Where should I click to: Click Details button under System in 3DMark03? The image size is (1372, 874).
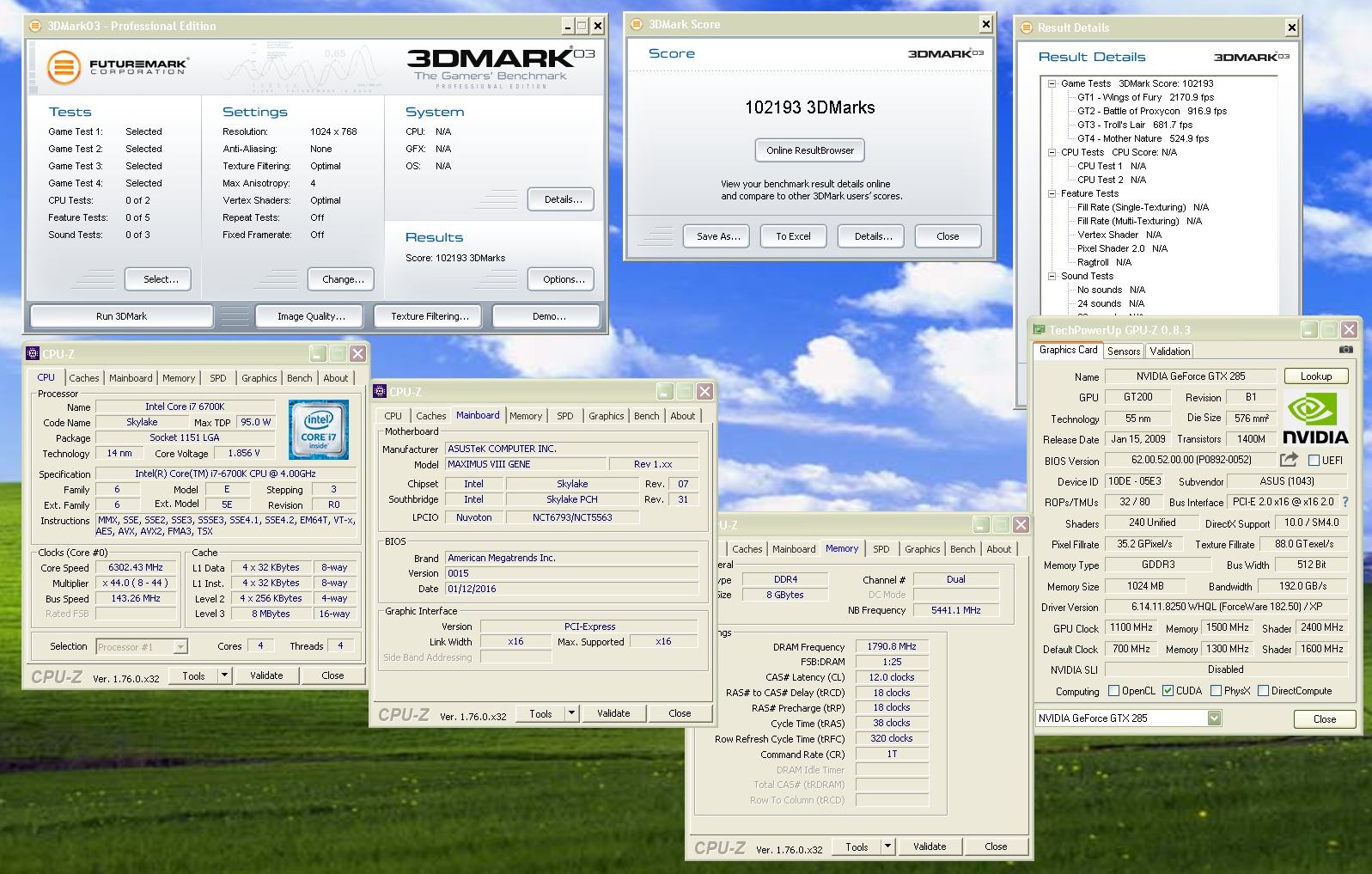[563, 199]
